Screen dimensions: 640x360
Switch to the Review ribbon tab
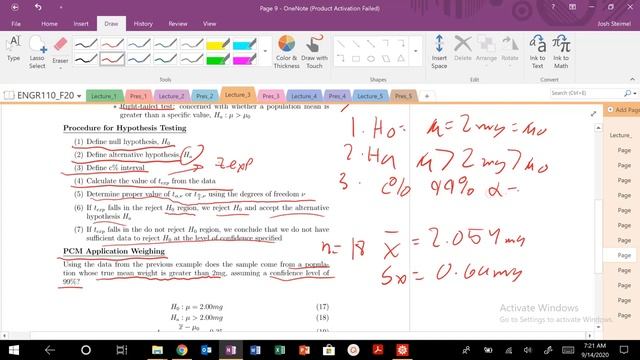tap(178, 24)
